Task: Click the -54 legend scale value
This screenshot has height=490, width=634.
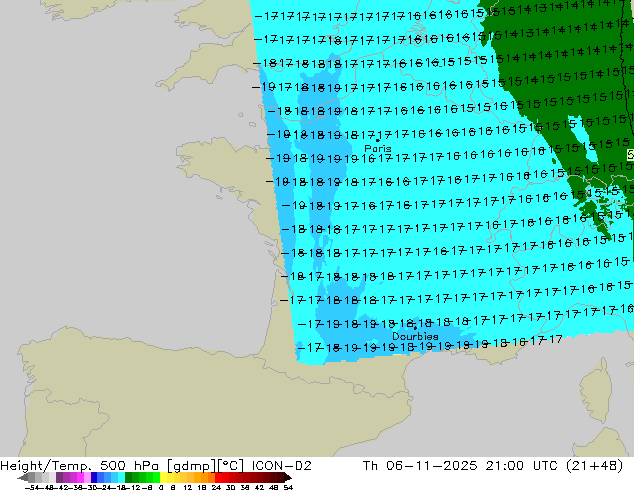Action: pos(32,487)
